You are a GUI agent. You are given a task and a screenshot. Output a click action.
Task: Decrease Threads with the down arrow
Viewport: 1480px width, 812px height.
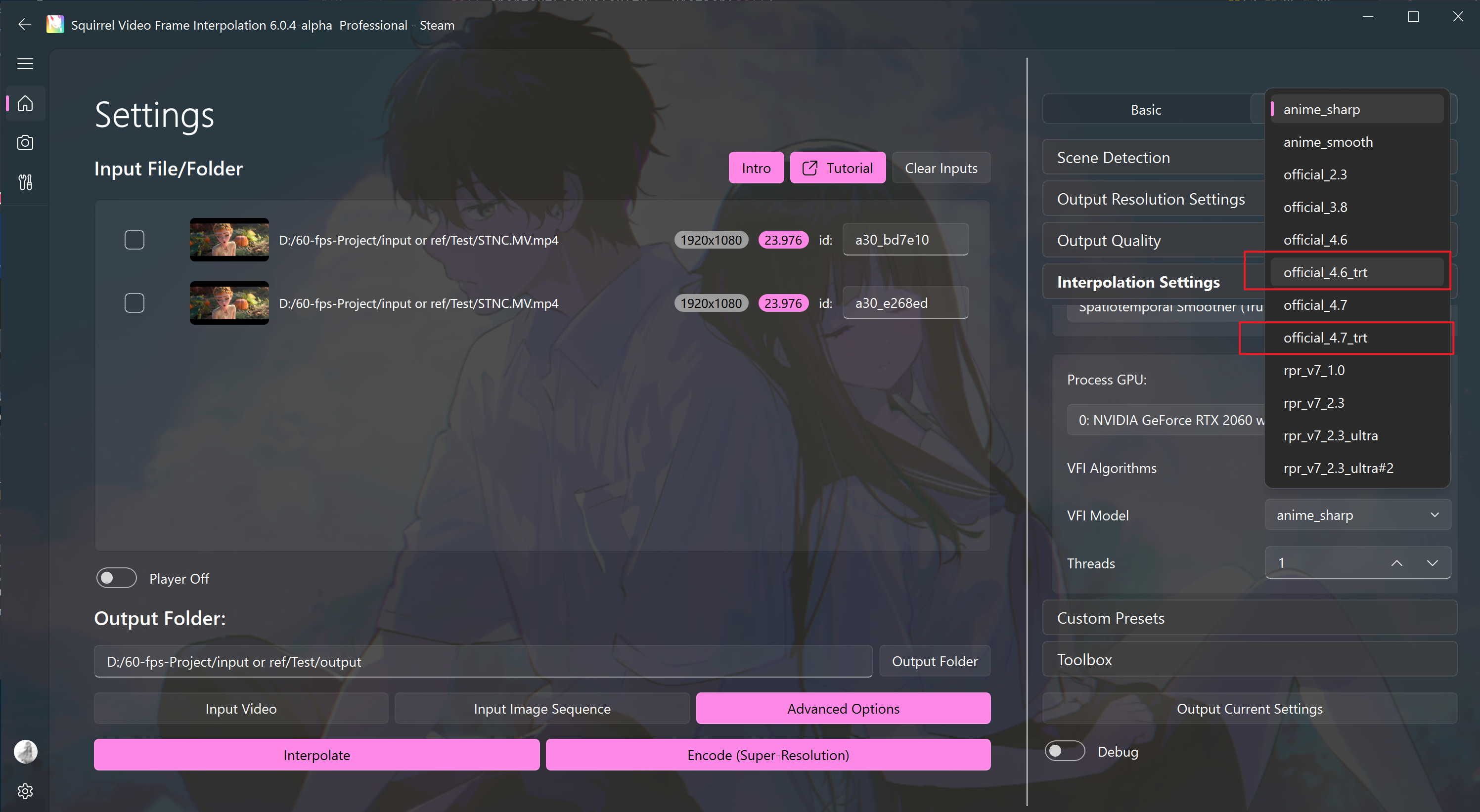click(1433, 563)
